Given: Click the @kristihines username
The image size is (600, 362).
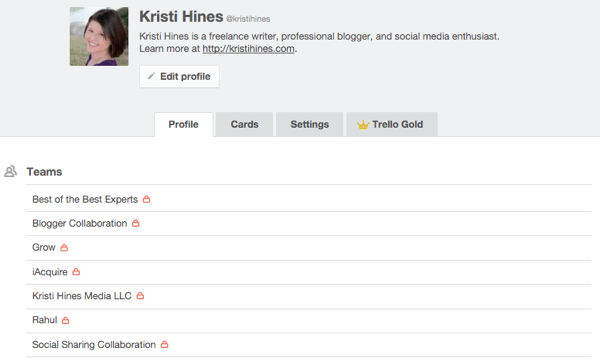Looking at the screenshot, I should click(248, 19).
